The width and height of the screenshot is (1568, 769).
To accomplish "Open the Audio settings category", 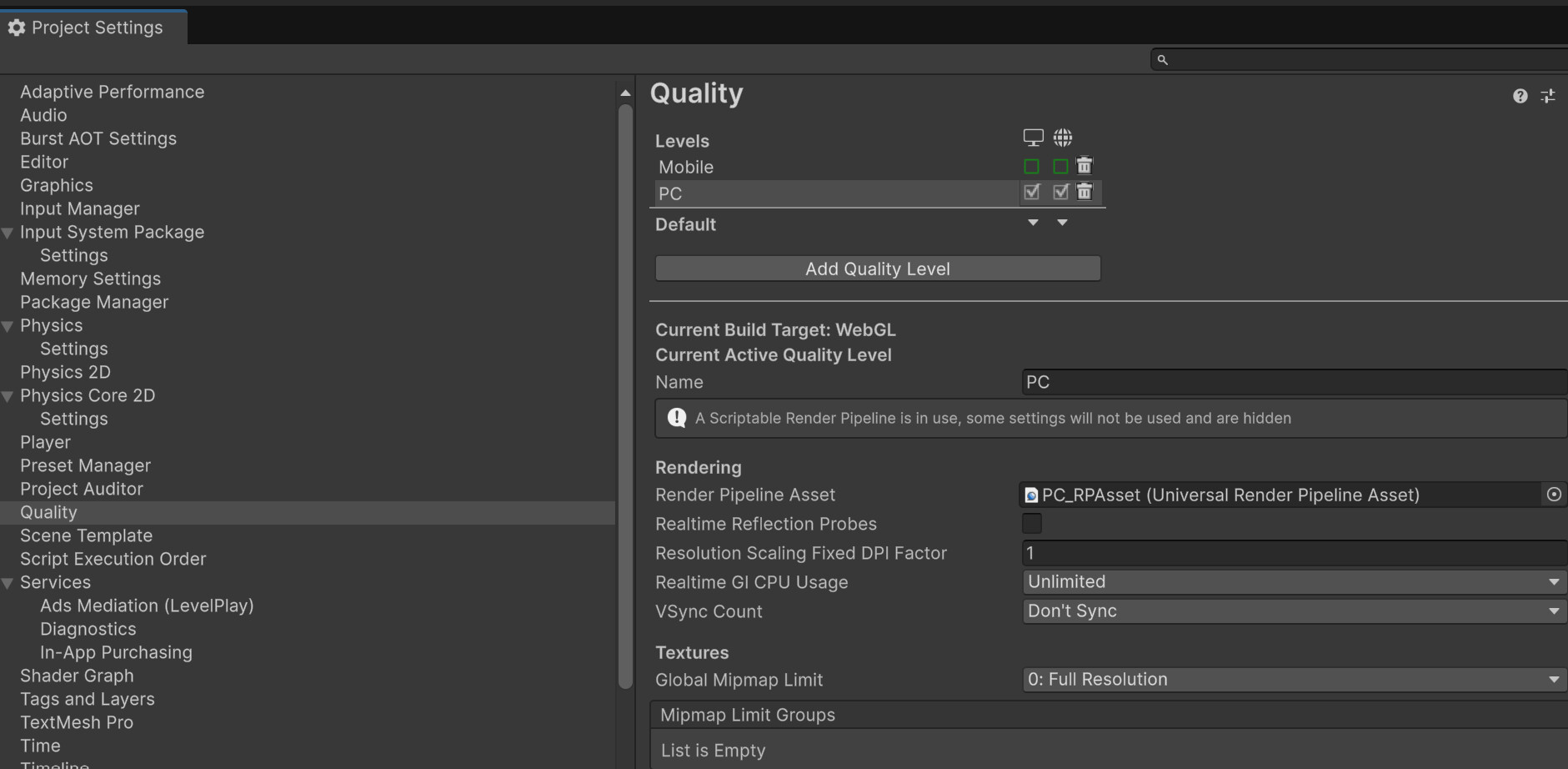I will (43, 115).
